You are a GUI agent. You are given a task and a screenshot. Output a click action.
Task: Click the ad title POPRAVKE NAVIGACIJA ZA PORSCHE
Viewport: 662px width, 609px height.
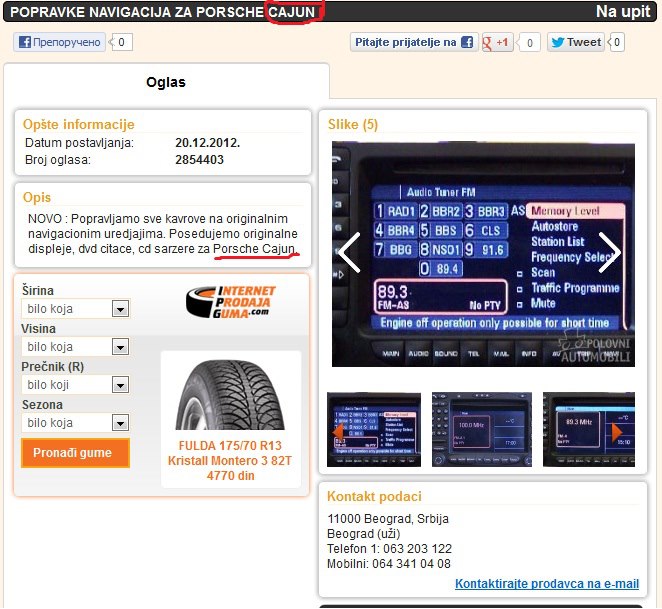point(163,12)
